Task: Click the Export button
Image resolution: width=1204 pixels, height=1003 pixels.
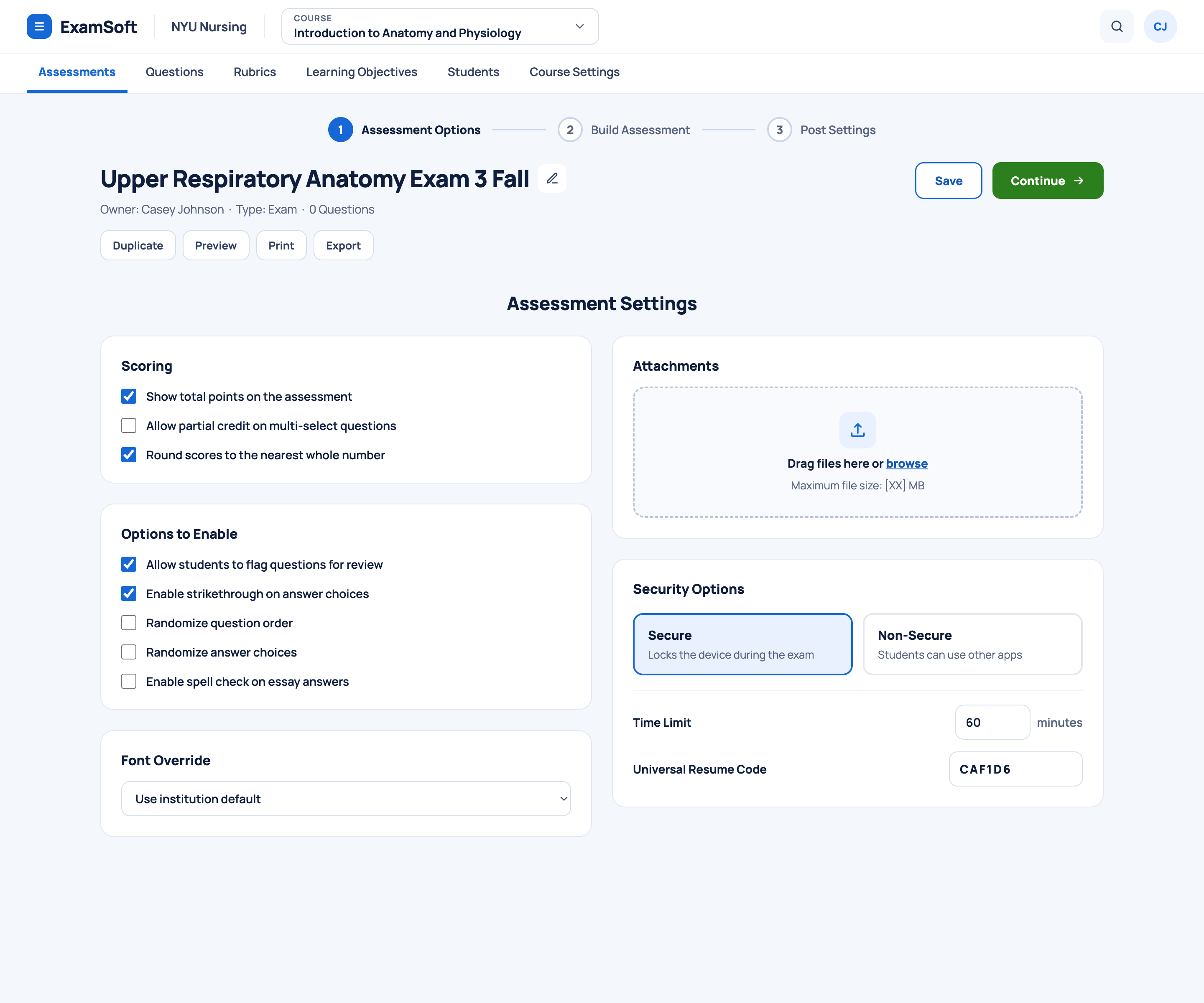Action: (343, 245)
